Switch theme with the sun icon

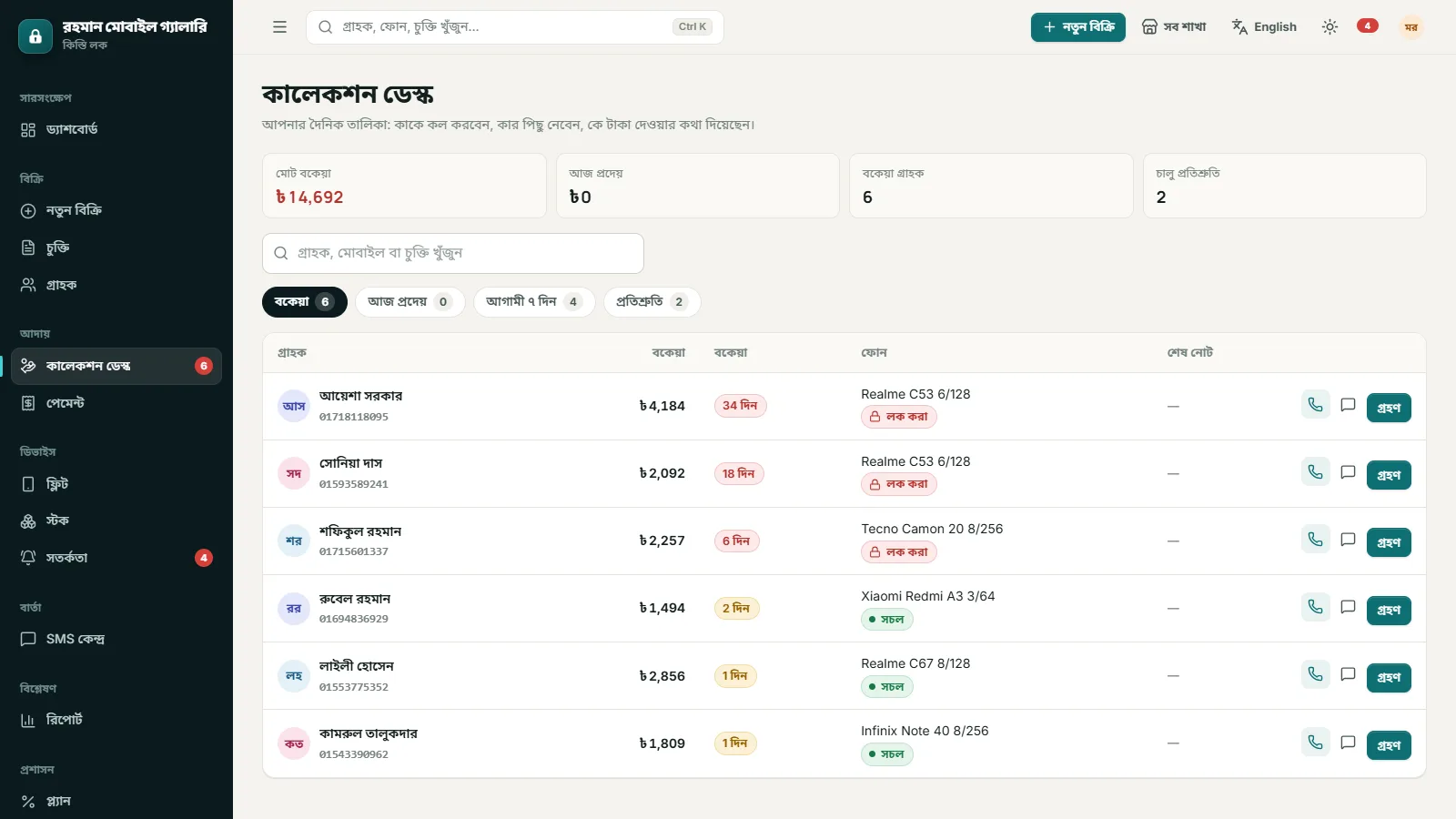(1330, 27)
